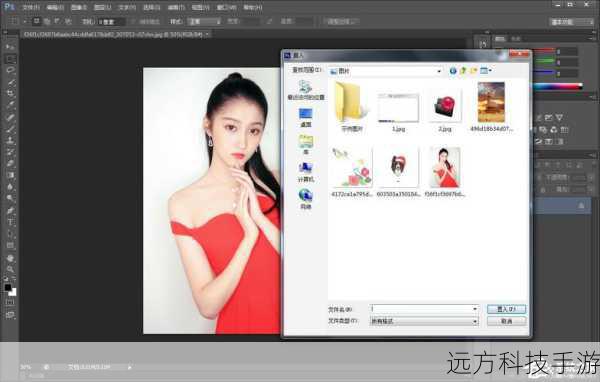Open the tool preset picker arrow
The width and height of the screenshot is (600, 382).
(25, 22)
